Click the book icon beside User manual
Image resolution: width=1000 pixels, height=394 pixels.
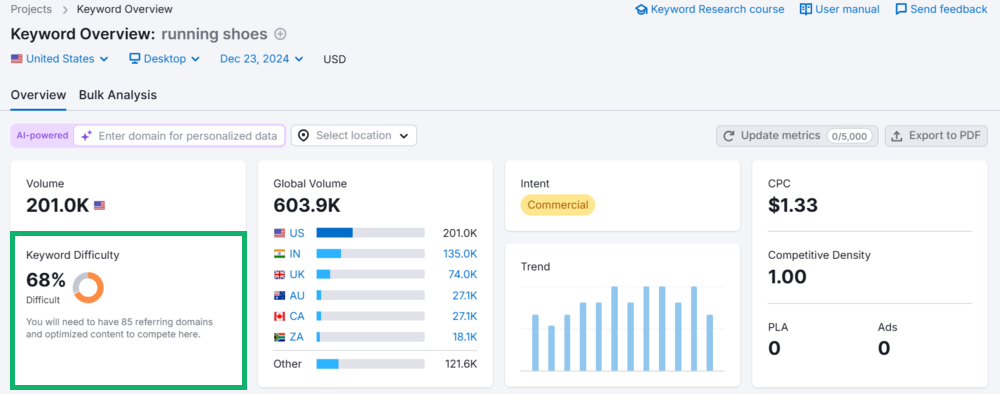[806, 9]
